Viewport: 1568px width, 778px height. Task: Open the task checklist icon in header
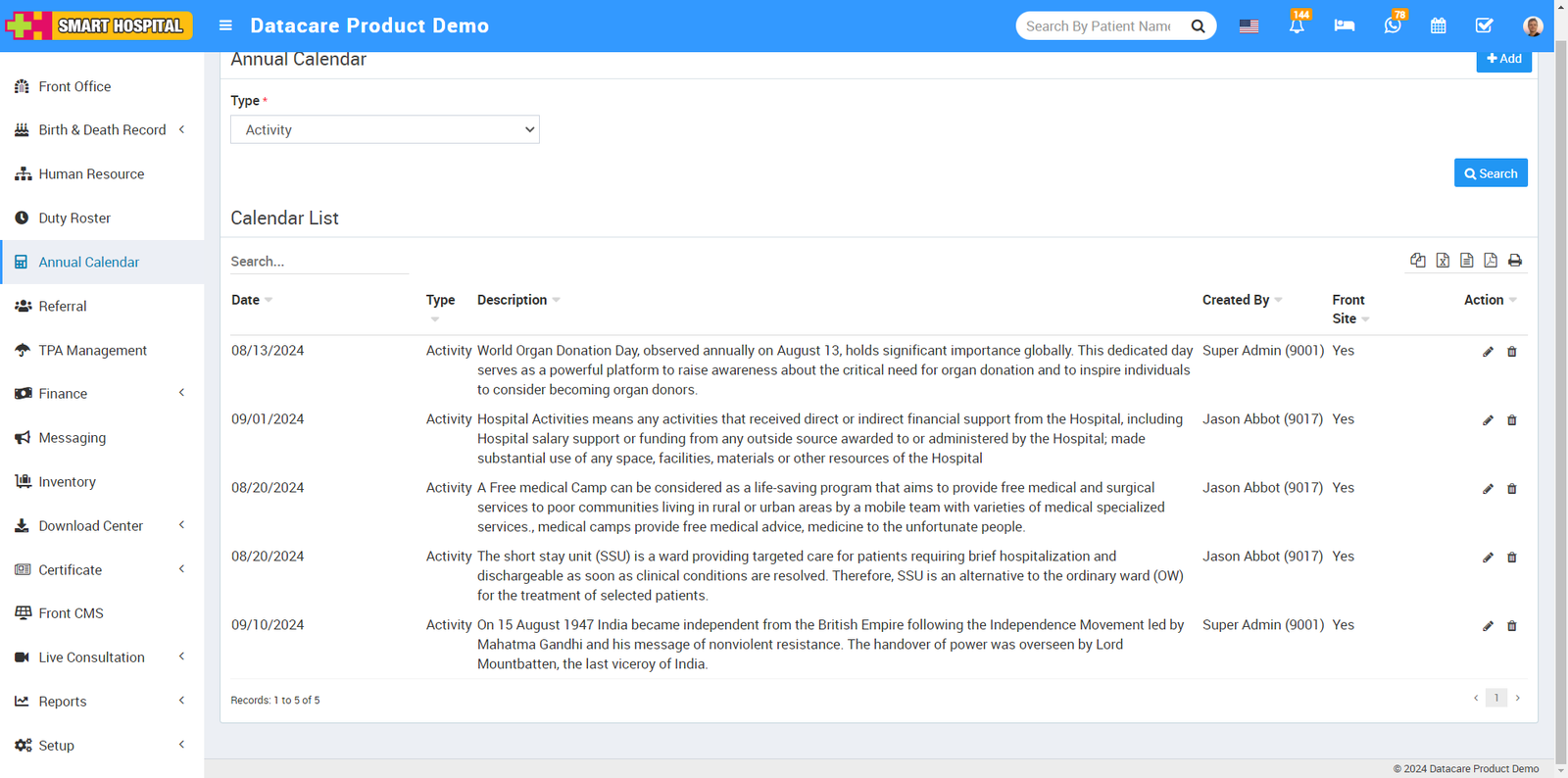(x=1484, y=25)
